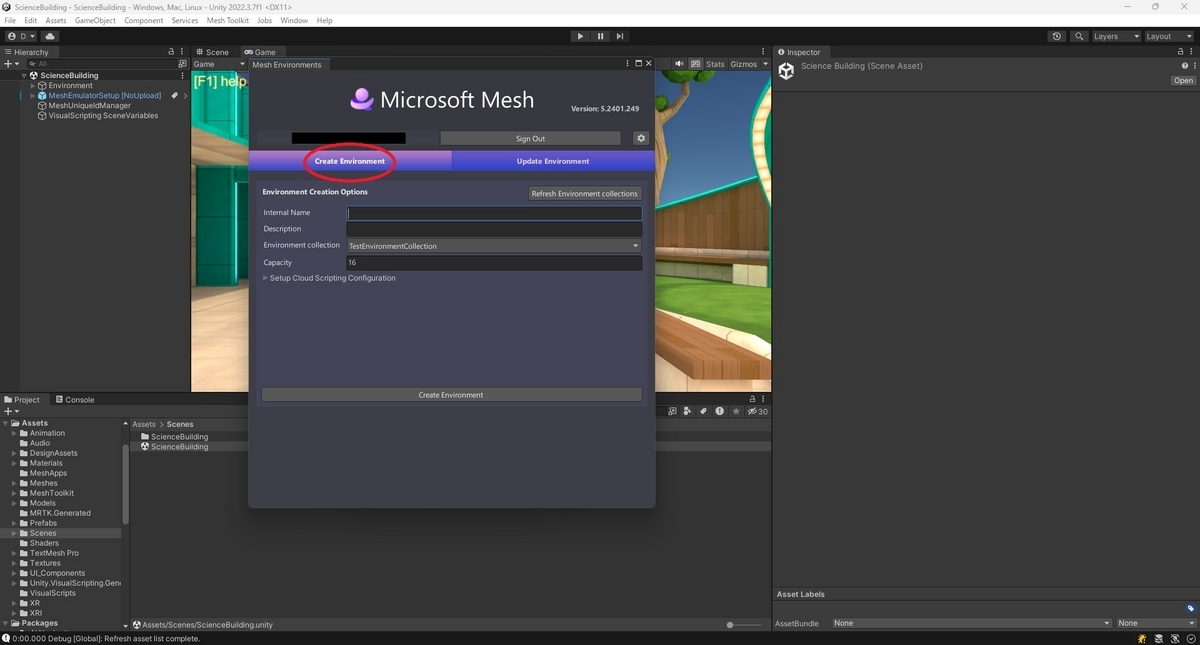Click Inspector help question icon
The image size is (1200, 645).
[1184, 66]
